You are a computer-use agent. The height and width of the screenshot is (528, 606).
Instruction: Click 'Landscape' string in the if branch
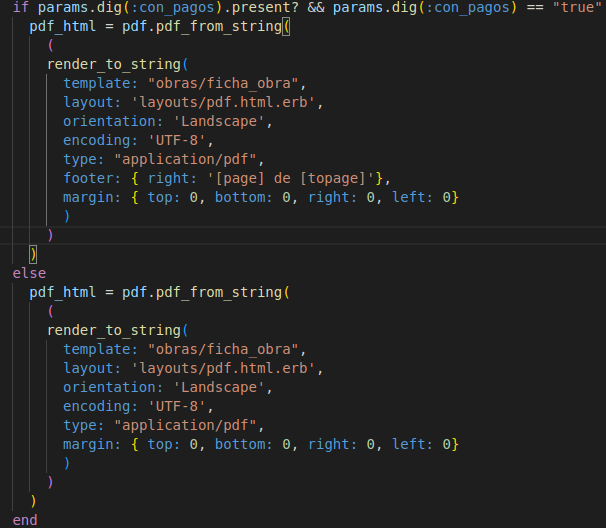219,121
